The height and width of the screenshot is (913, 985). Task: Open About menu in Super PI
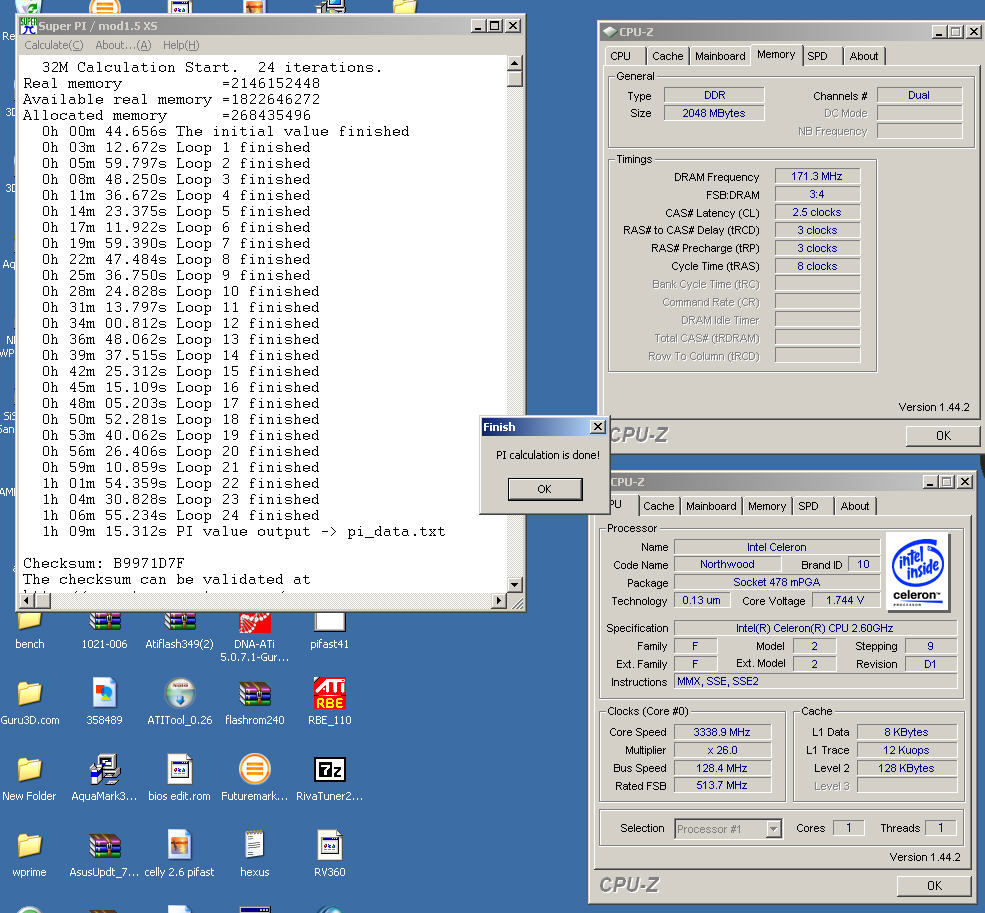click(123, 45)
